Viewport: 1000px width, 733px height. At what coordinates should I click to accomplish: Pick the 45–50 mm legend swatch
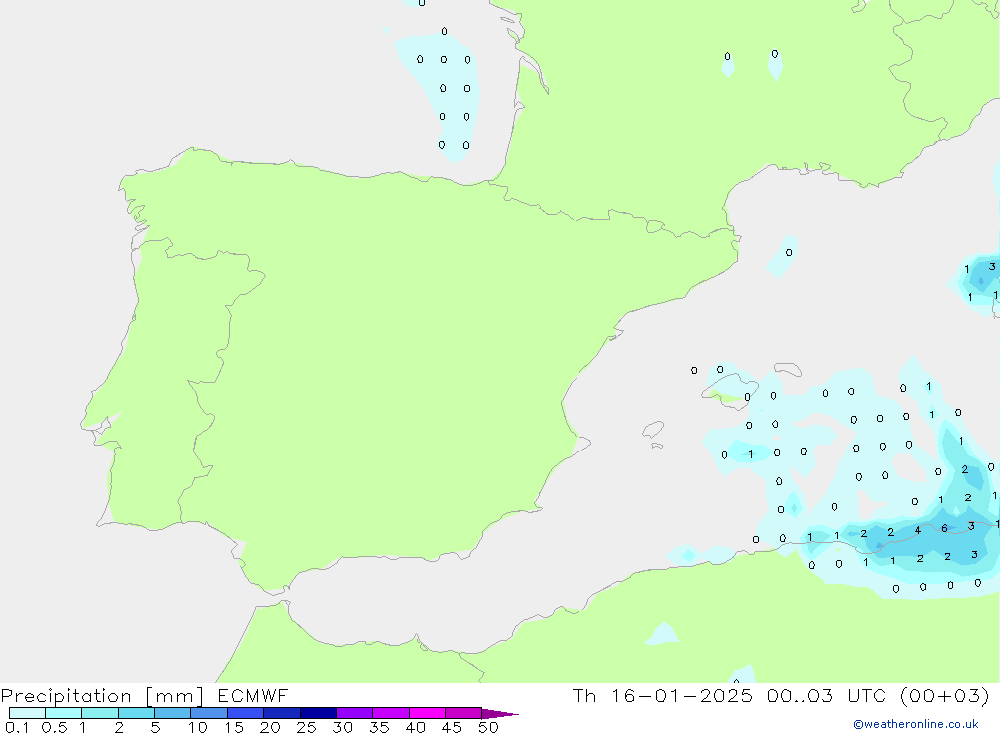(462, 713)
